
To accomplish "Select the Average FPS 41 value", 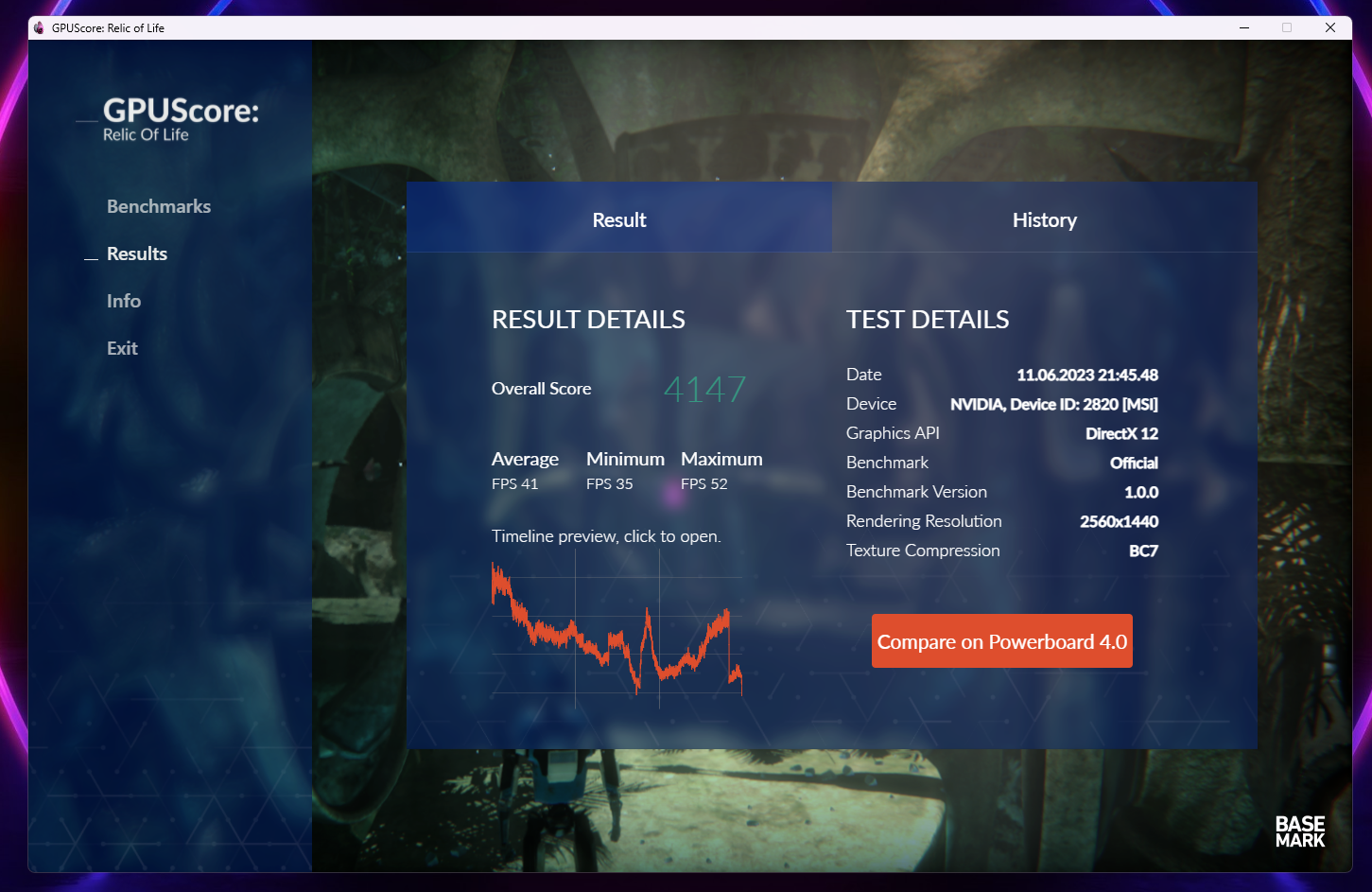I will [515, 483].
